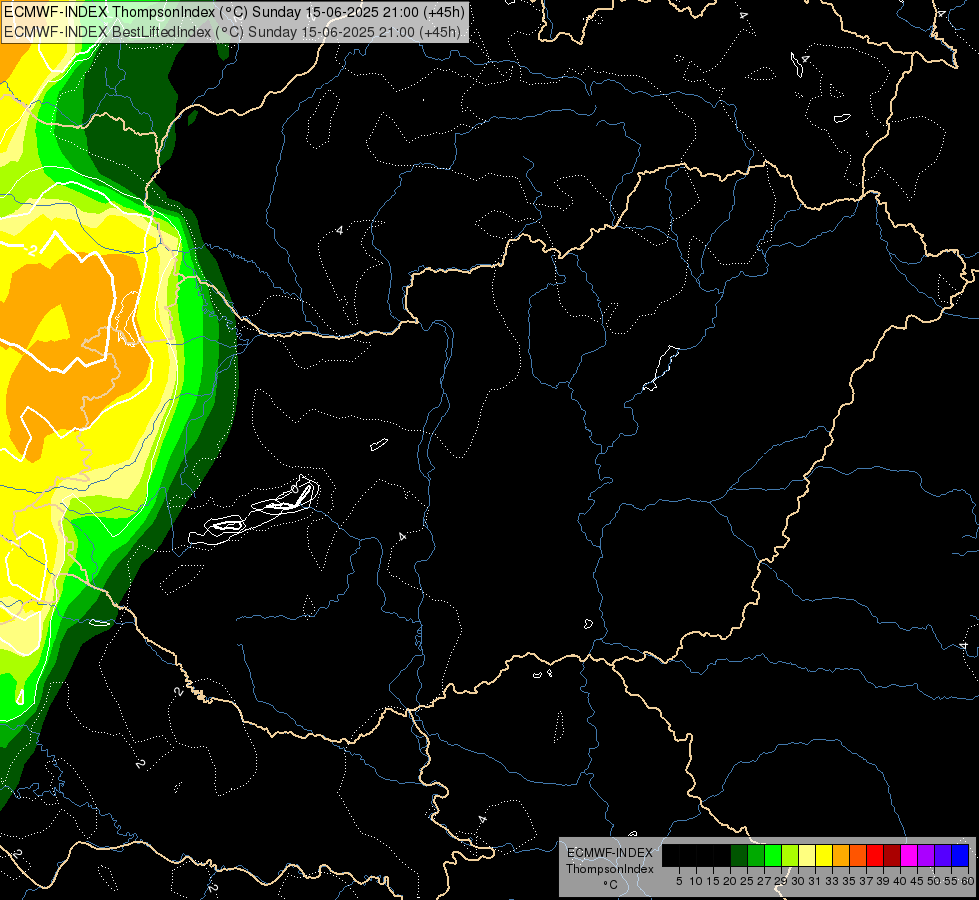Viewport: 979px width, 900px height.
Task: Select the purple 45-50 legend swatch
Action: click(x=926, y=855)
